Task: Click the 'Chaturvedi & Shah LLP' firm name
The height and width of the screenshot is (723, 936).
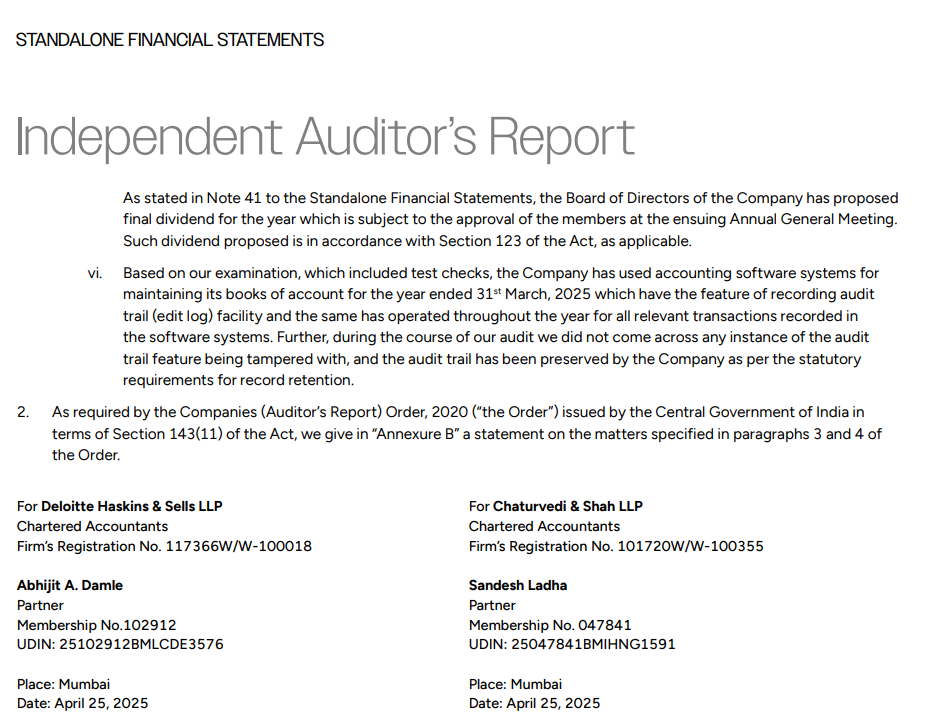Action: coord(568,506)
